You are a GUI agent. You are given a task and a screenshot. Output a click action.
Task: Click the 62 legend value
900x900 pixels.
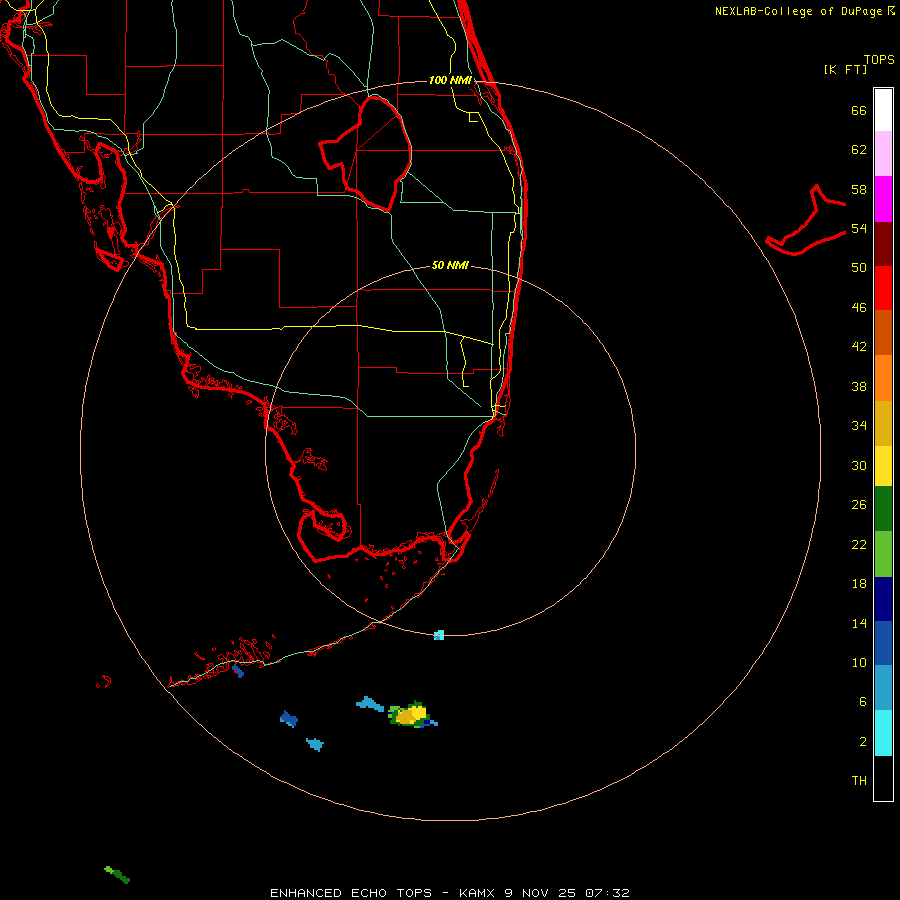859,150
